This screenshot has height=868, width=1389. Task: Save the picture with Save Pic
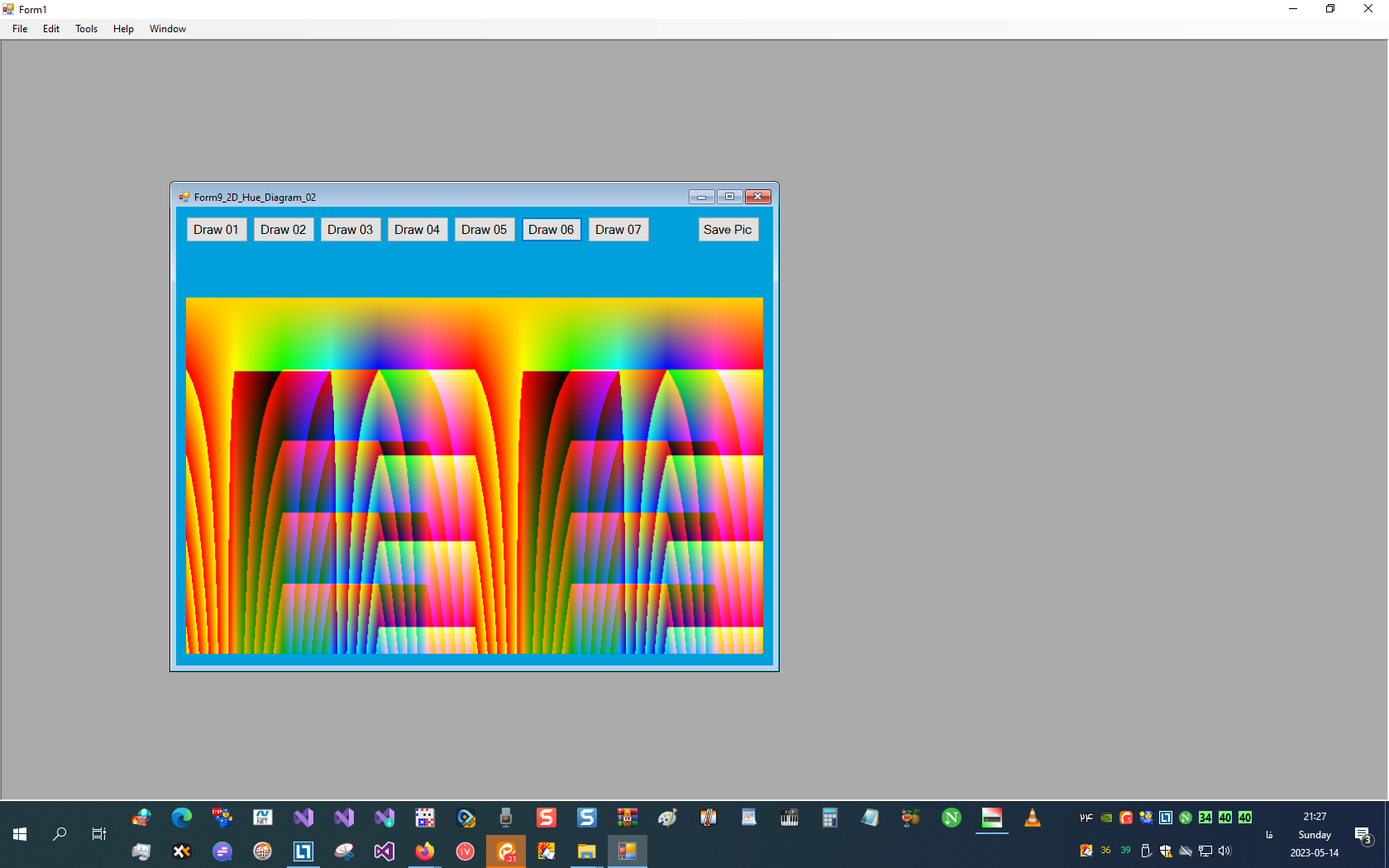click(728, 230)
